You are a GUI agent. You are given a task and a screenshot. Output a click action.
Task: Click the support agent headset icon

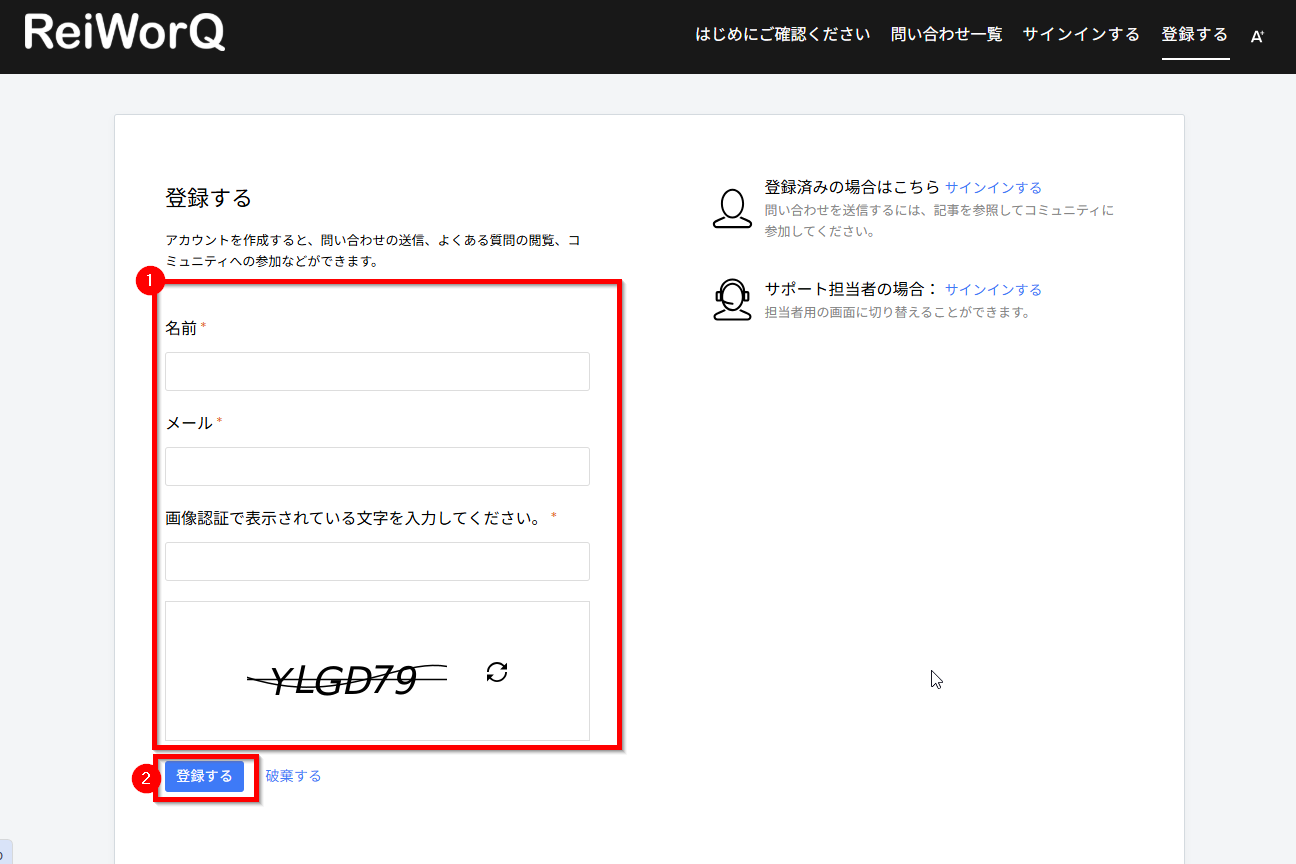(732, 299)
